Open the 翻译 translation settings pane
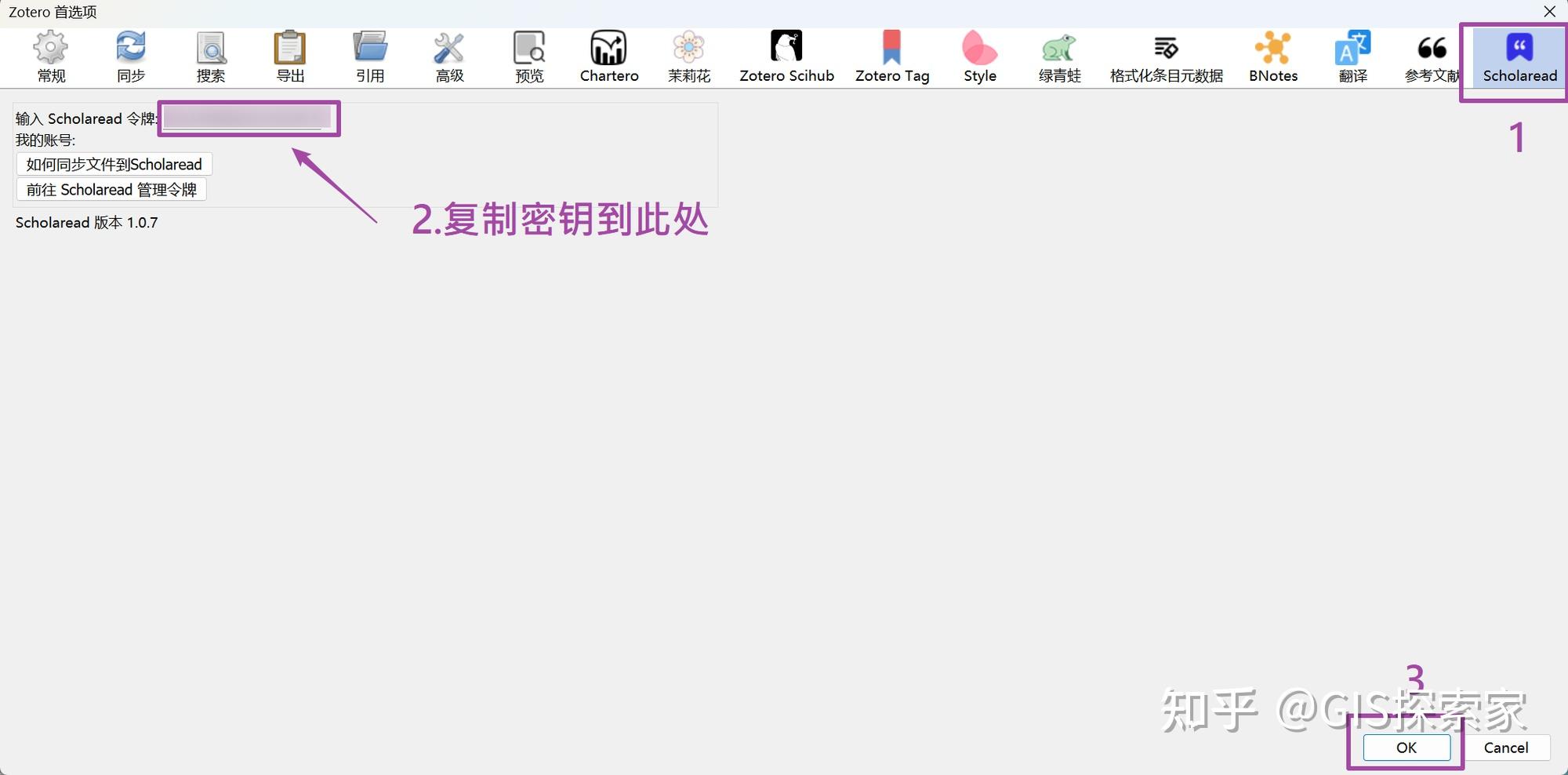The width and height of the screenshot is (1568, 775). pyautogui.click(x=1352, y=55)
